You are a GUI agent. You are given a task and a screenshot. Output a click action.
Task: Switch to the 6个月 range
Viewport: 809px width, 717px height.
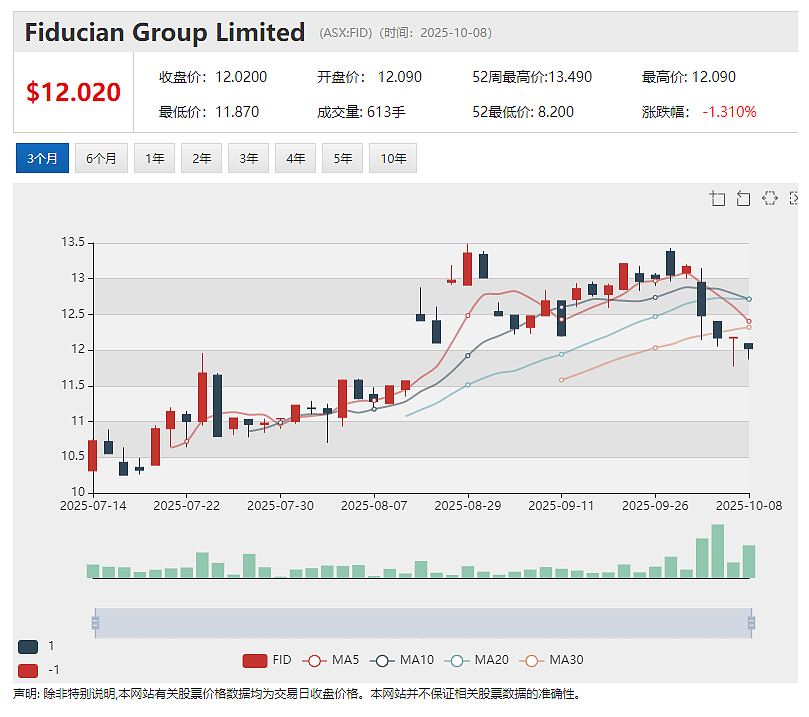tap(101, 158)
